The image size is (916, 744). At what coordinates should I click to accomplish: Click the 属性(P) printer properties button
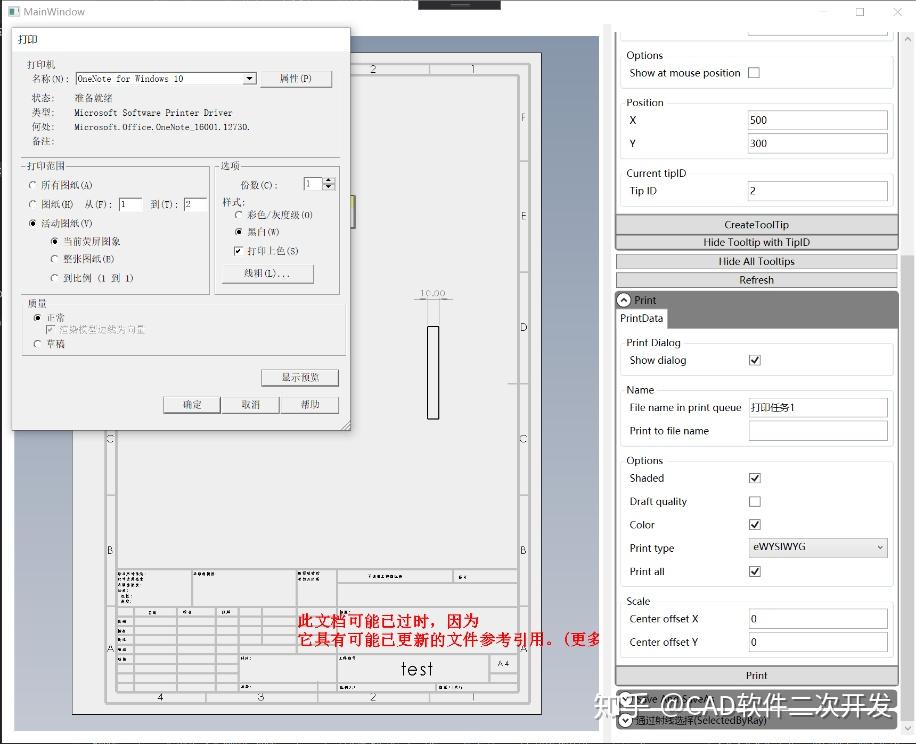(x=297, y=78)
